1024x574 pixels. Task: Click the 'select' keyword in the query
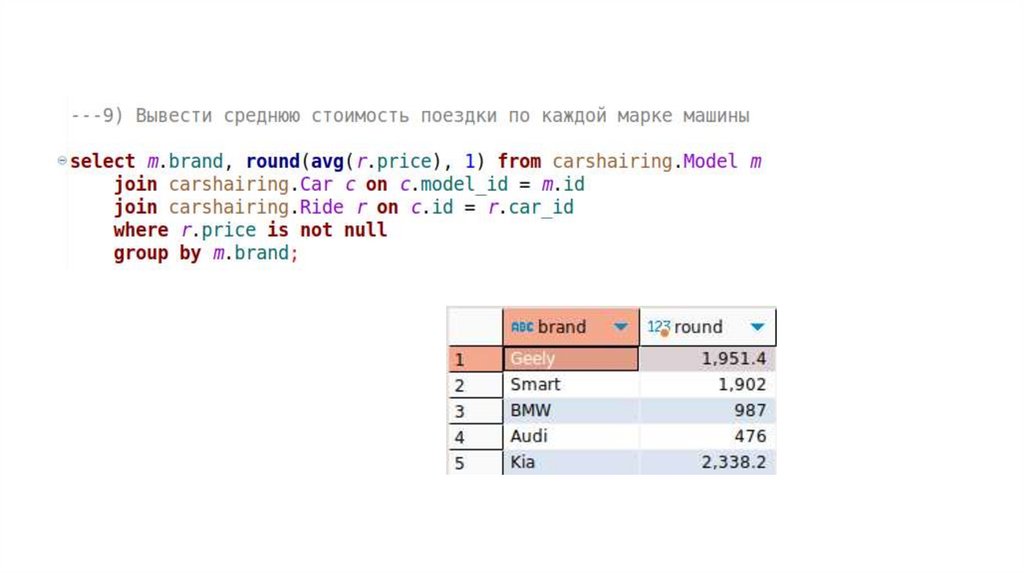pos(103,161)
